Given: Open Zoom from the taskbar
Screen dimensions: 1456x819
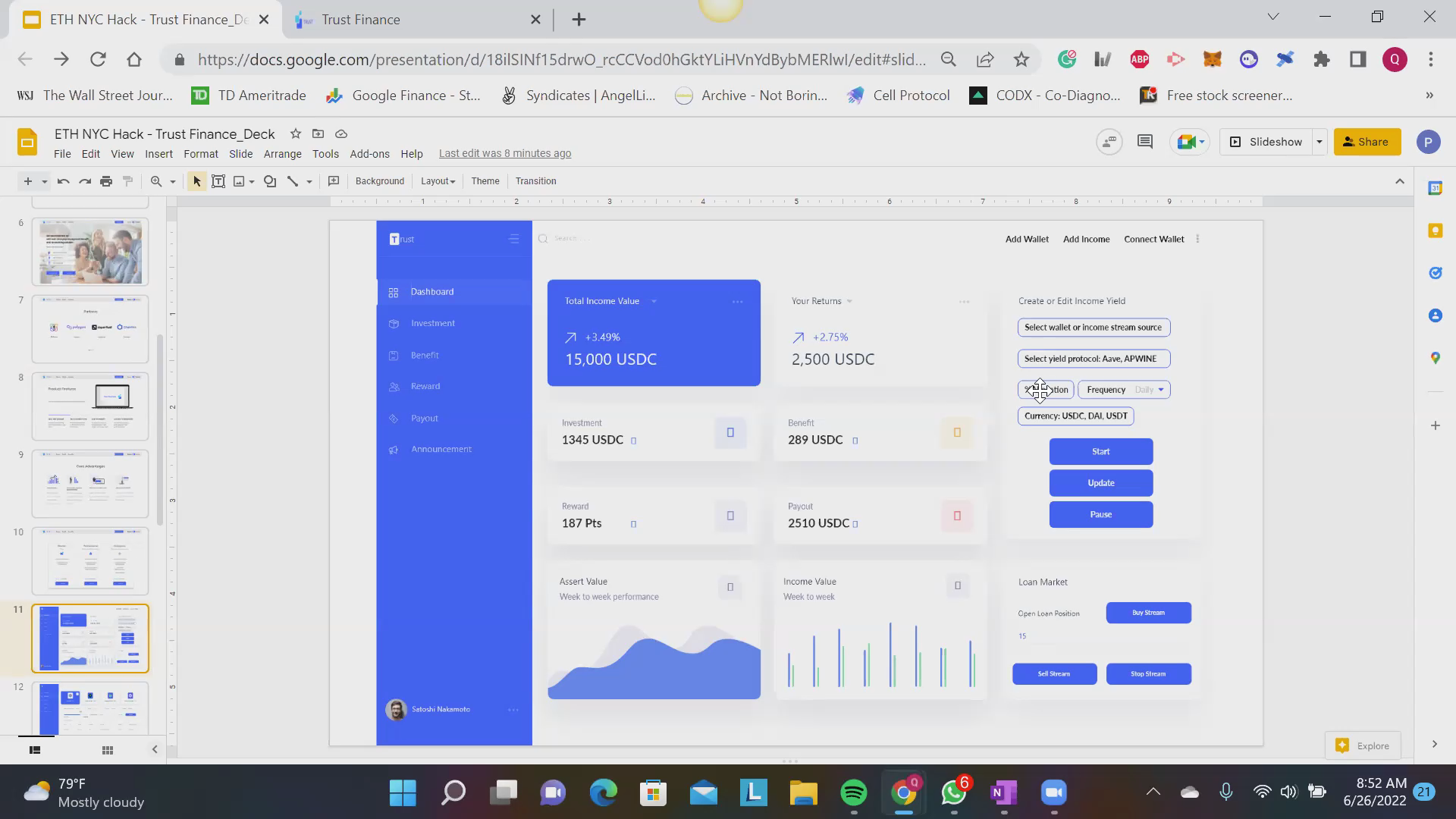Looking at the screenshot, I should point(1054,792).
